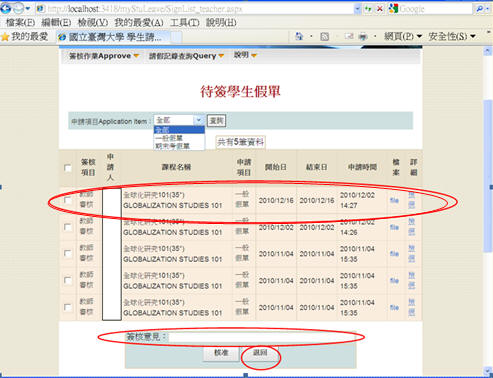
Task: Click the 核准 approve button
Action: click(x=221, y=353)
